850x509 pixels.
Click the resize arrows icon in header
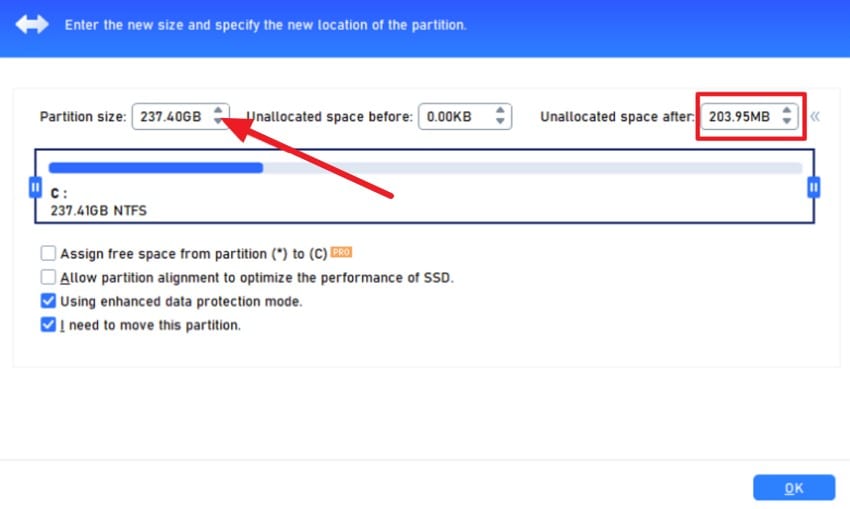click(x=32, y=24)
